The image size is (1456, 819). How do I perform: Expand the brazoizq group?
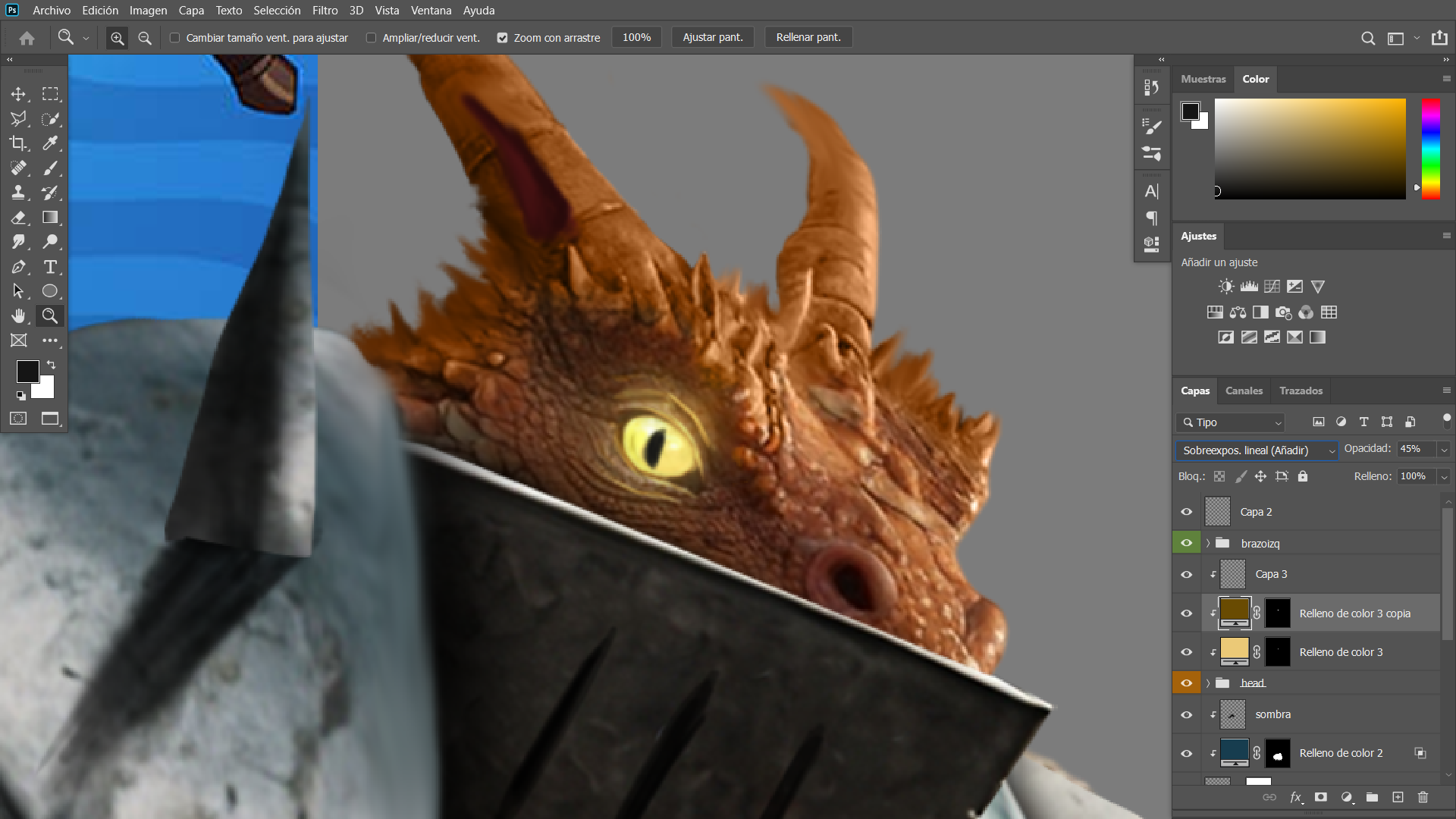1208,543
